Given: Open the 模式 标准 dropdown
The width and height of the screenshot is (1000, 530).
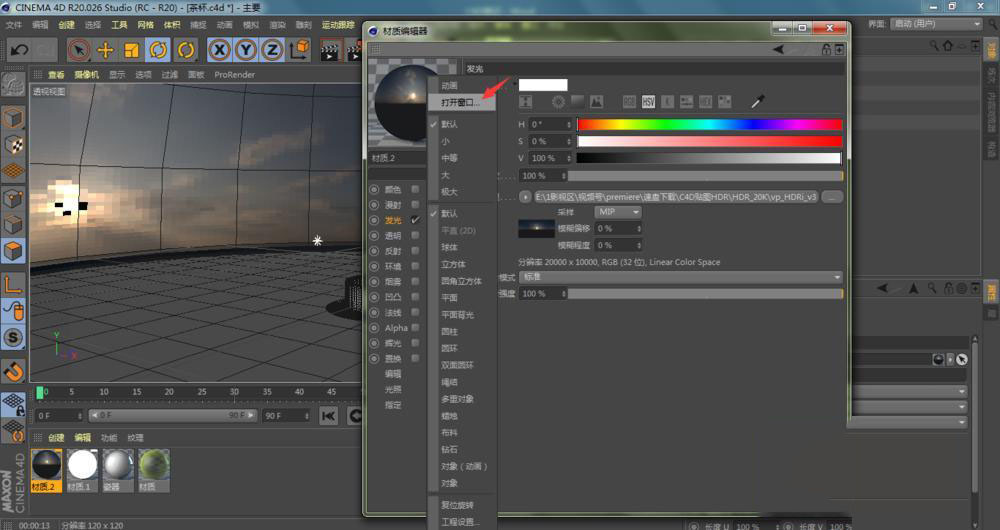Looking at the screenshot, I should click(680, 277).
